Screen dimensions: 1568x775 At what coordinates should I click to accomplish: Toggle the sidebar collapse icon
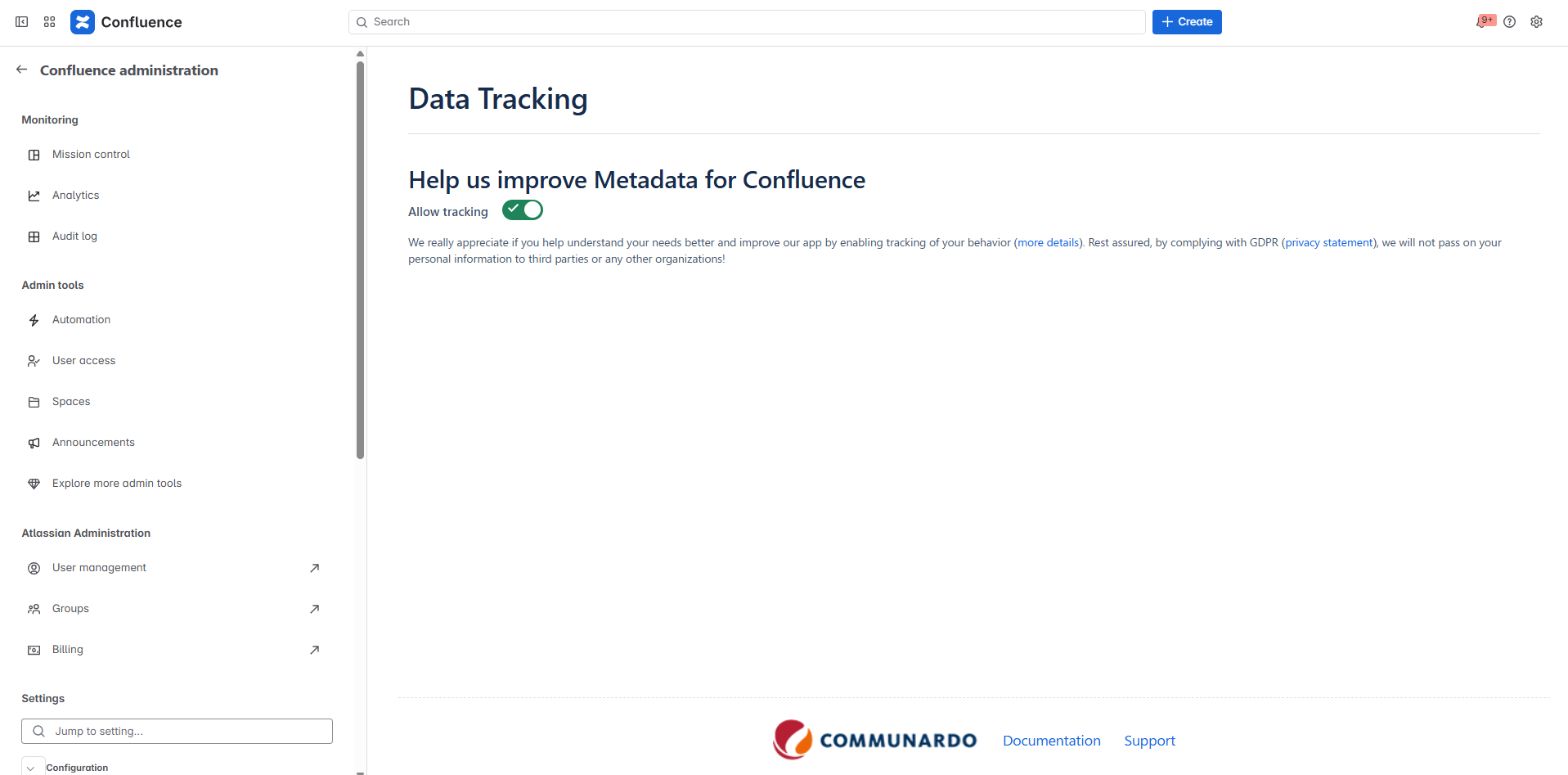22,22
